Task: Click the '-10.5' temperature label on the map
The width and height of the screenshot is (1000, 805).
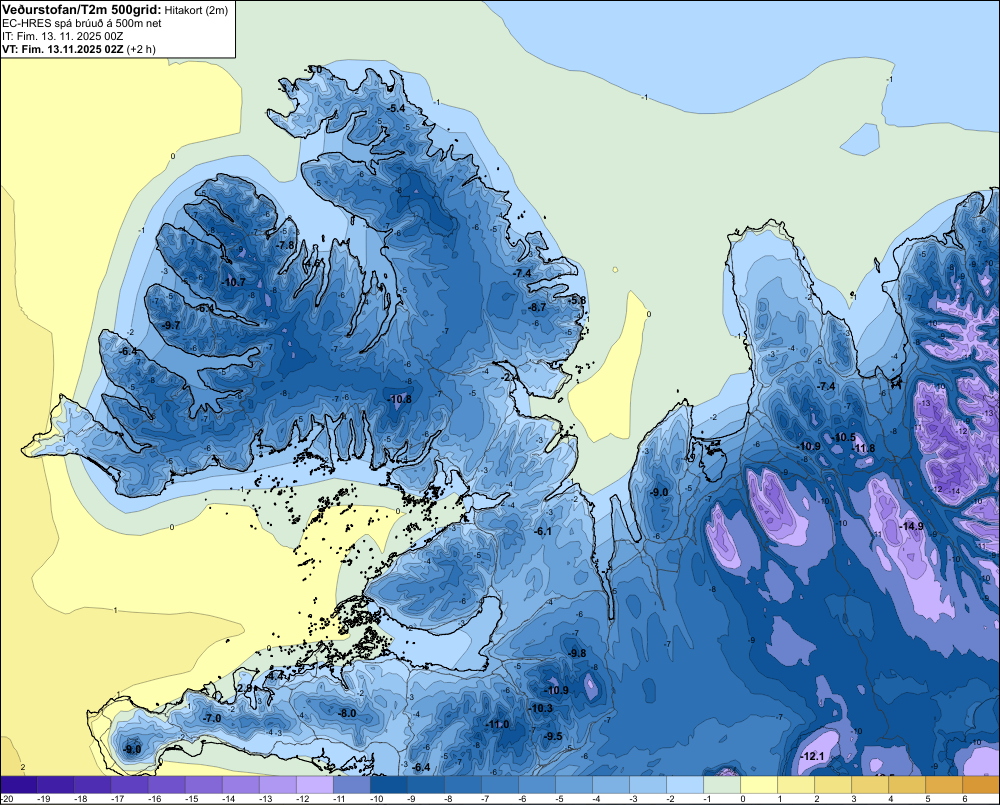Action: point(844,438)
